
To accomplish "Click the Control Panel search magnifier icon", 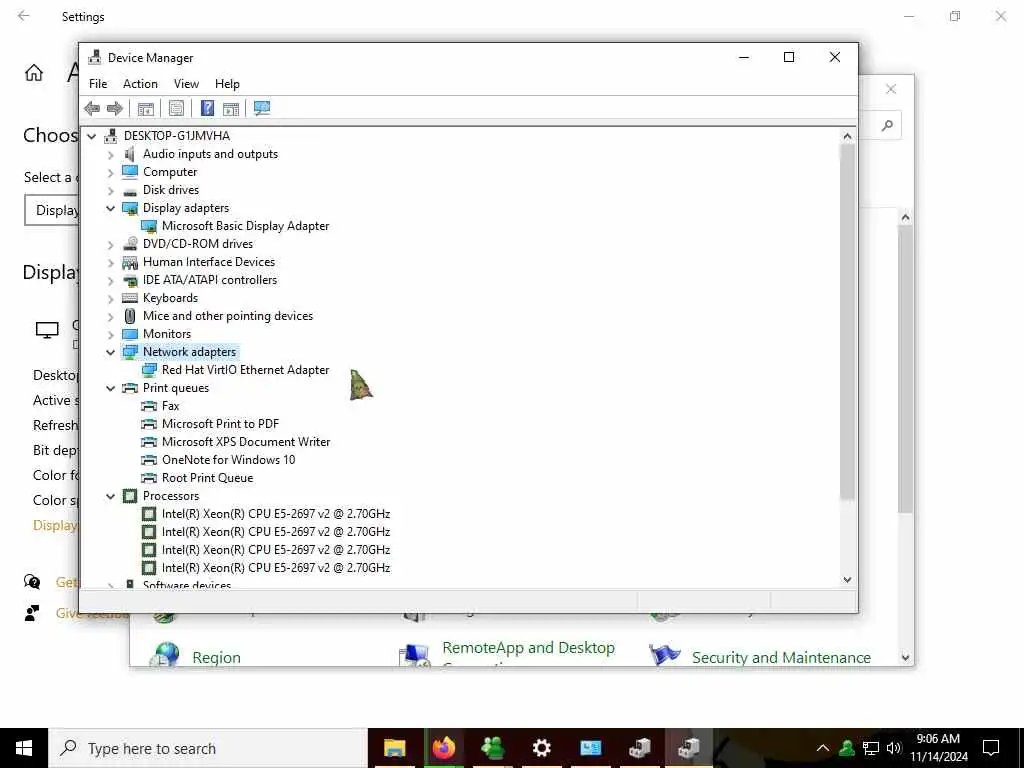I will 887,125.
